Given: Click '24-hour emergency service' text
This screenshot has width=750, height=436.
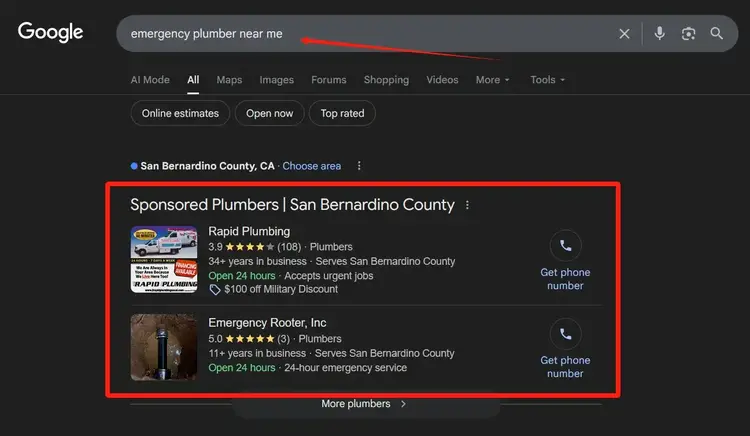Looking at the screenshot, I should (x=345, y=368).
